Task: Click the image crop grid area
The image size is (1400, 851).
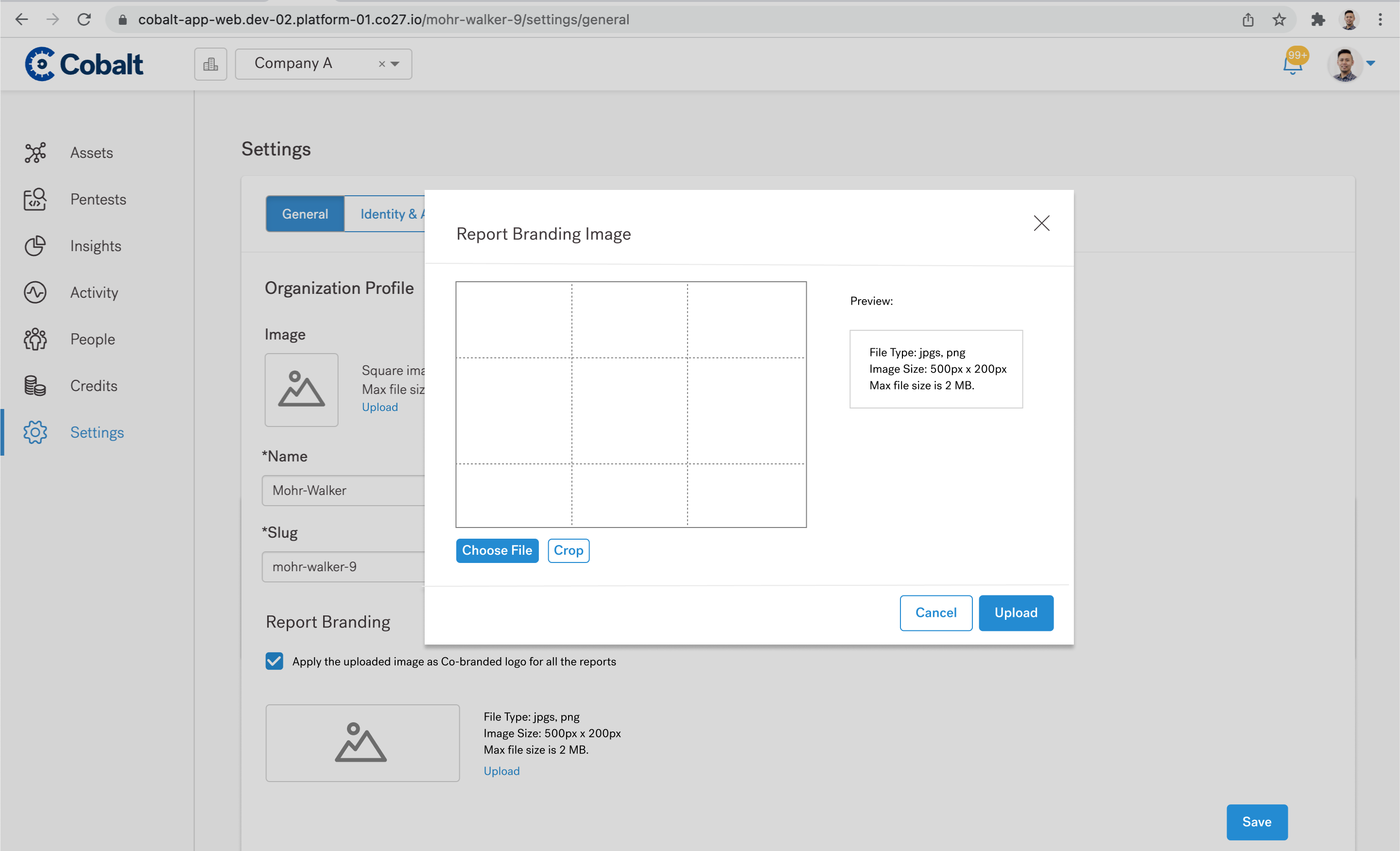Action: [631, 405]
